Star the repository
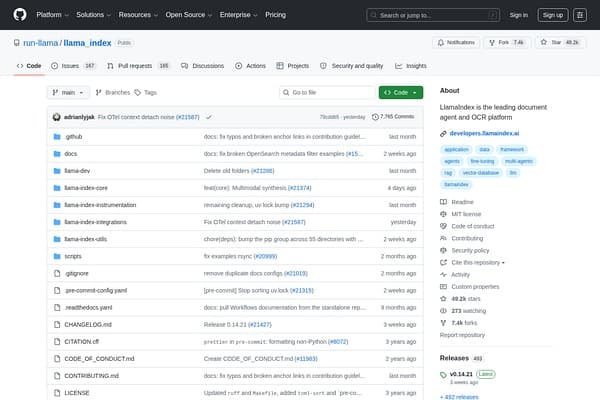This screenshot has height=400, width=600. coord(560,42)
